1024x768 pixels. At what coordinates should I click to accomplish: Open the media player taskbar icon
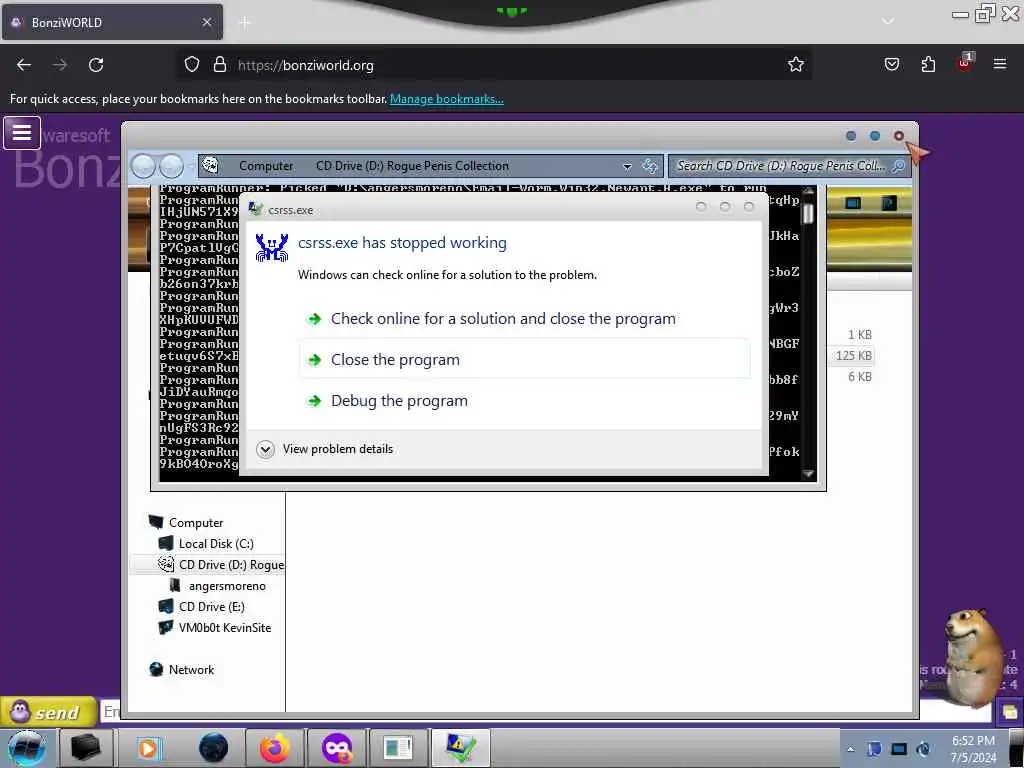pyautogui.click(x=148, y=748)
